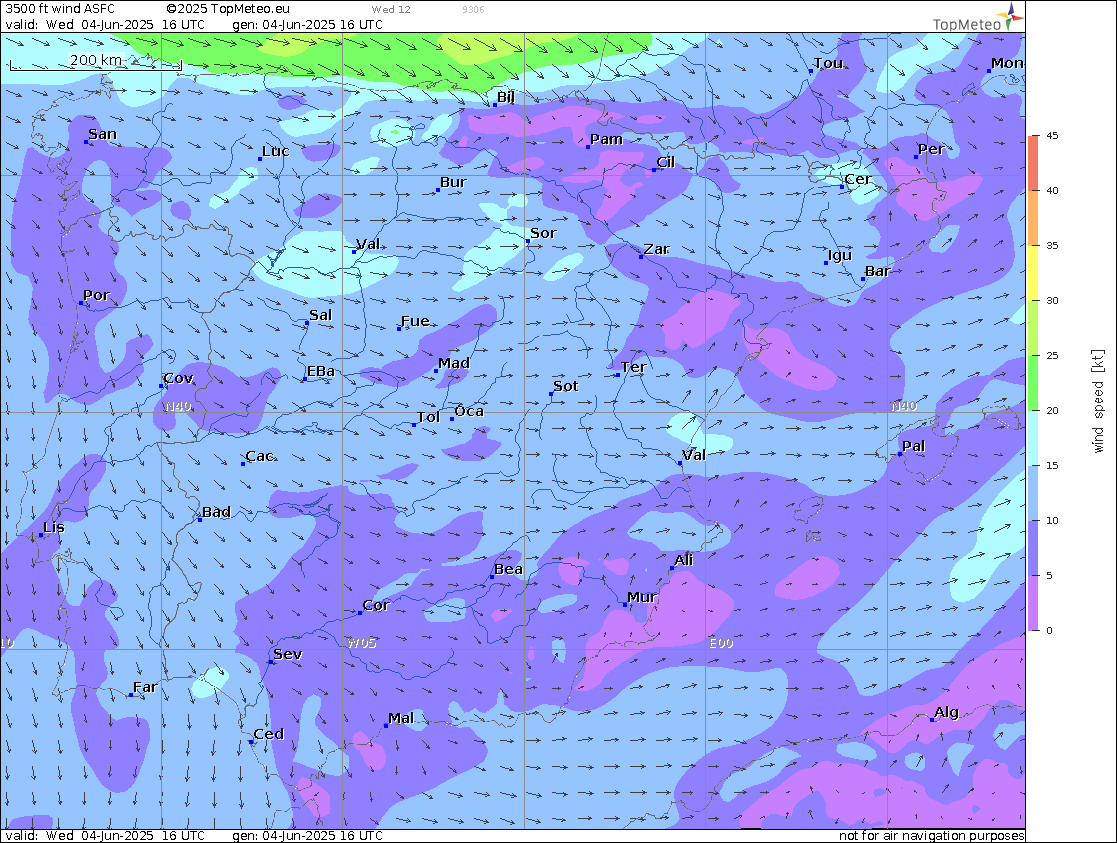Viewport: 1117px width, 843px height.
Task: Click the yellow 30-35 kt legend band
Action: pyautogui.click(x=1033, y=272)
